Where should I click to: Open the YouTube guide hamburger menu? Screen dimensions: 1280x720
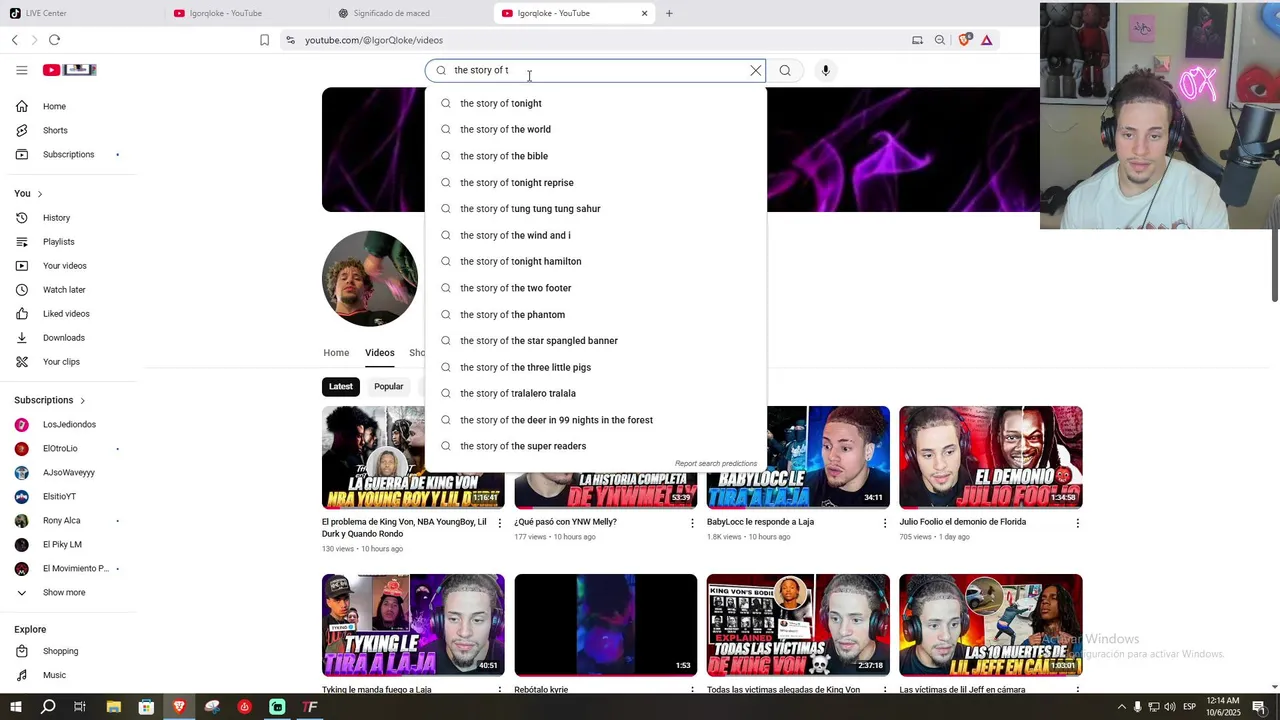[x=21, y=70]
